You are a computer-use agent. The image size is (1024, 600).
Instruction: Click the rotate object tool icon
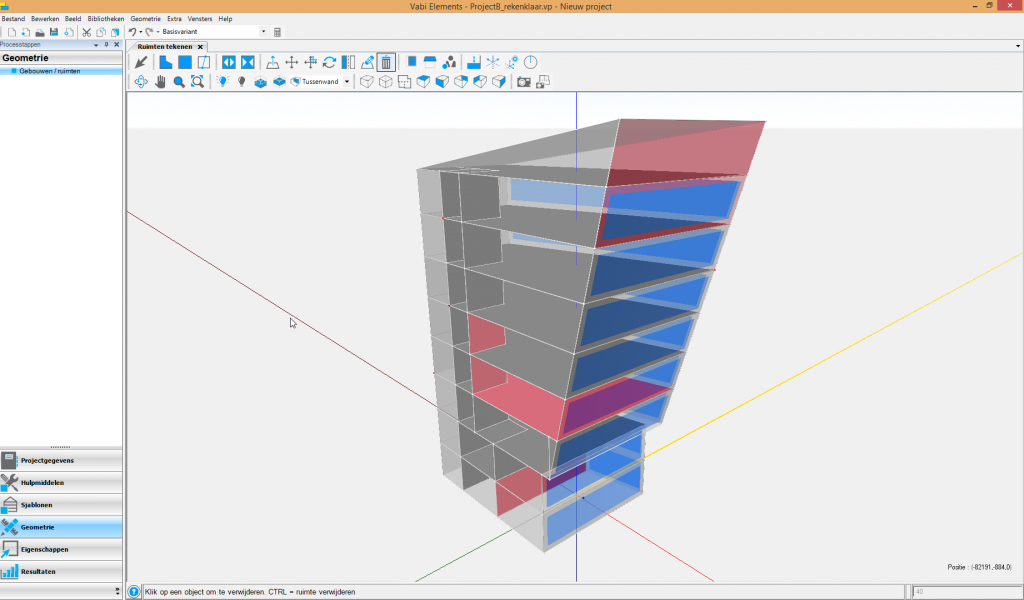click(329, 62)
